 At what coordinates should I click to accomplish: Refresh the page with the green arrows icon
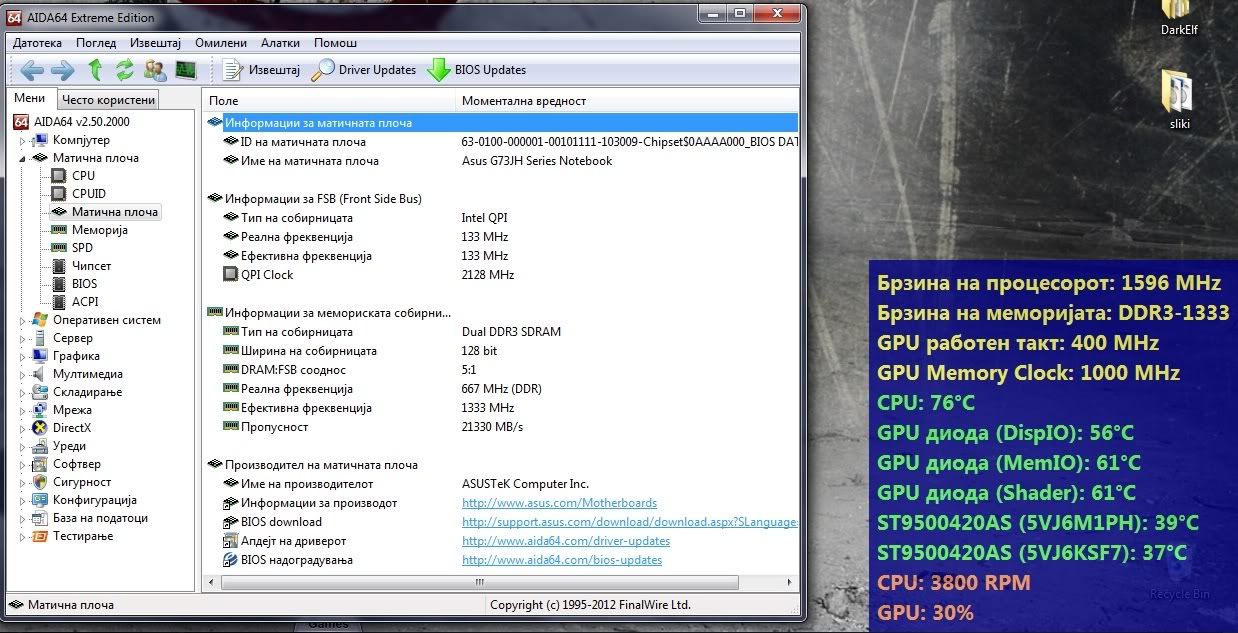(x=125, y=70)
